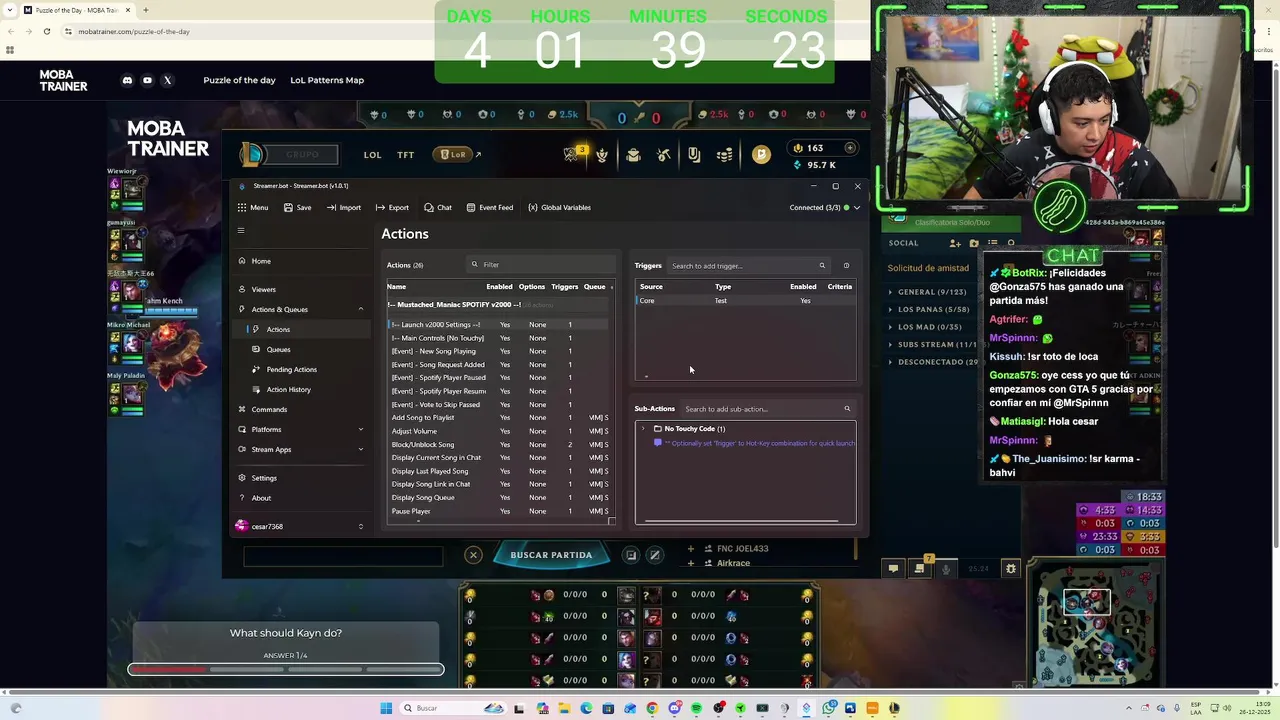The height and width of the screenshot is (720, 1280).
Task: Expand the No Touchy Code folder
Action: pos(643,429)
